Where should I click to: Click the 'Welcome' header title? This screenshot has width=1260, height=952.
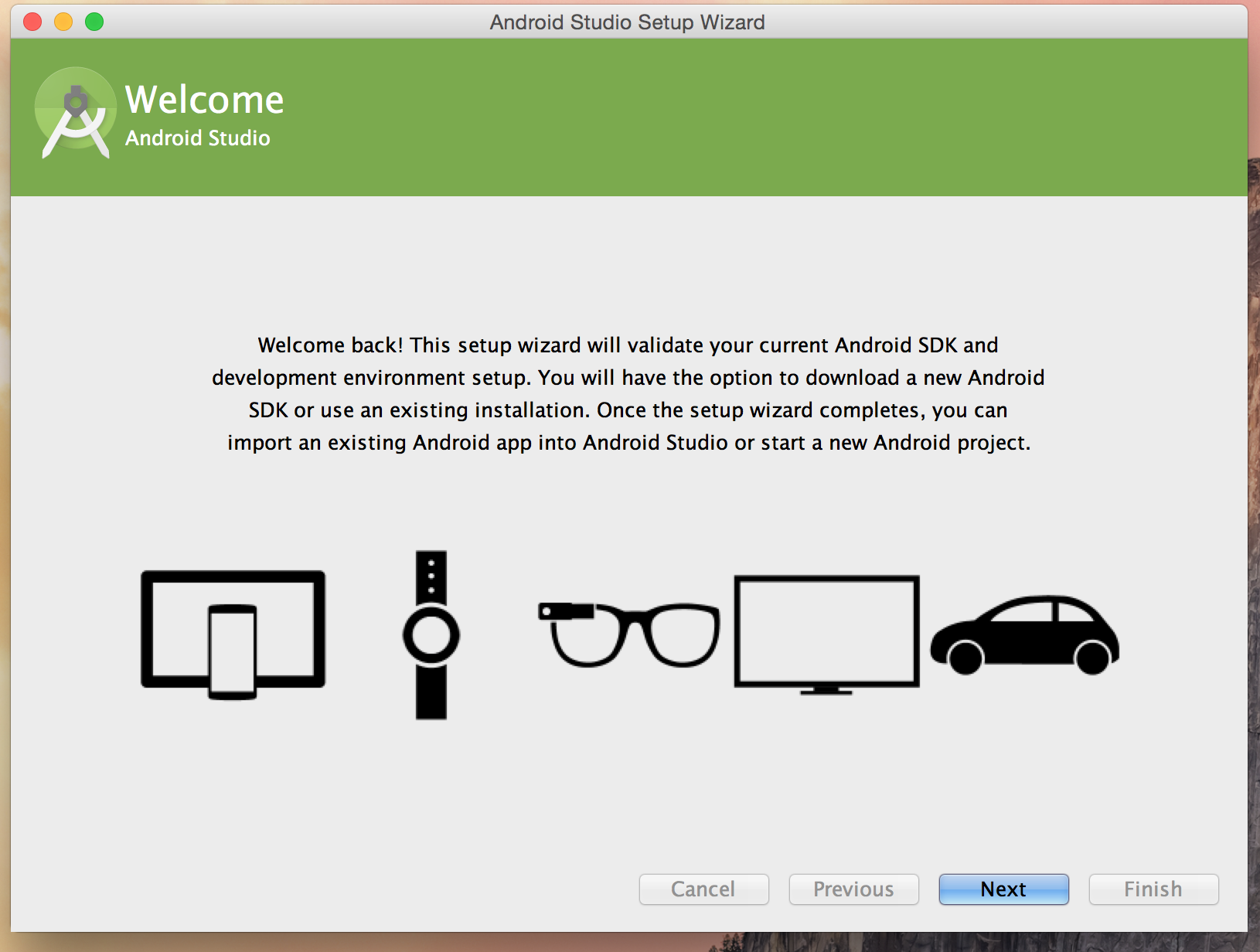pos(205,100)
